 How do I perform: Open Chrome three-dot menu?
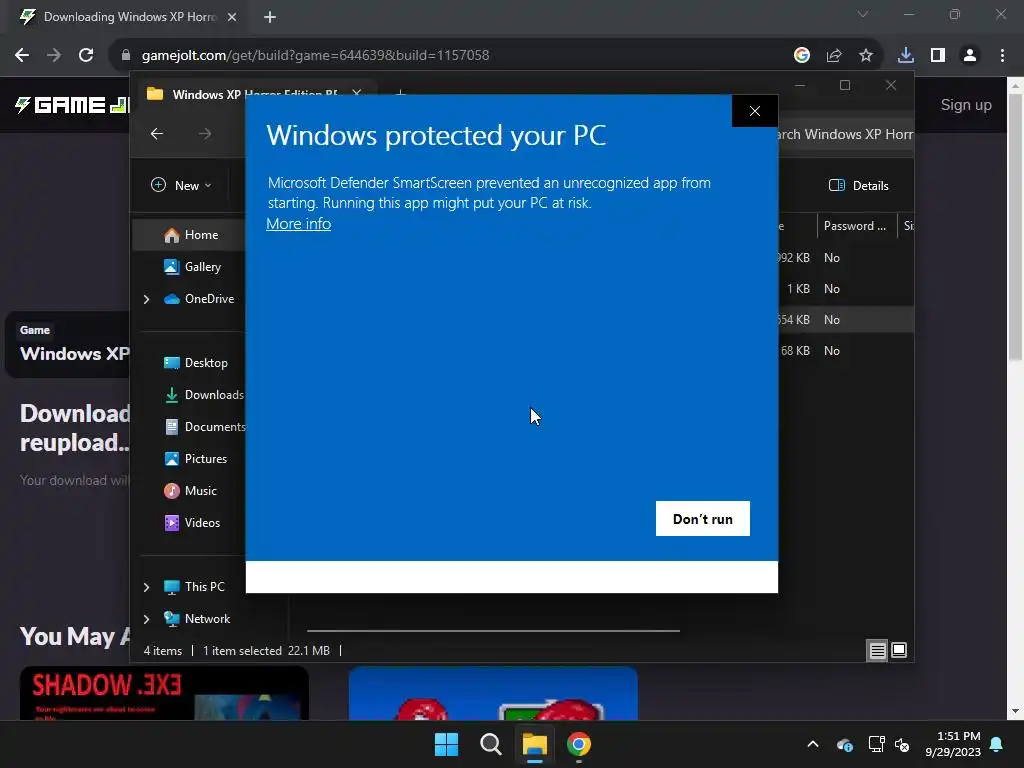(x=1002, y=56)
